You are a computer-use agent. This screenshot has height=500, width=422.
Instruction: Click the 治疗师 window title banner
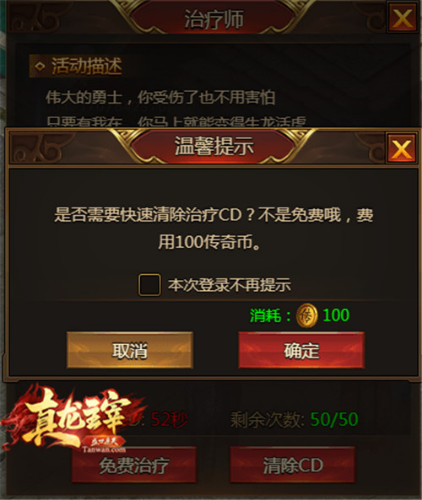click(214, 19)
